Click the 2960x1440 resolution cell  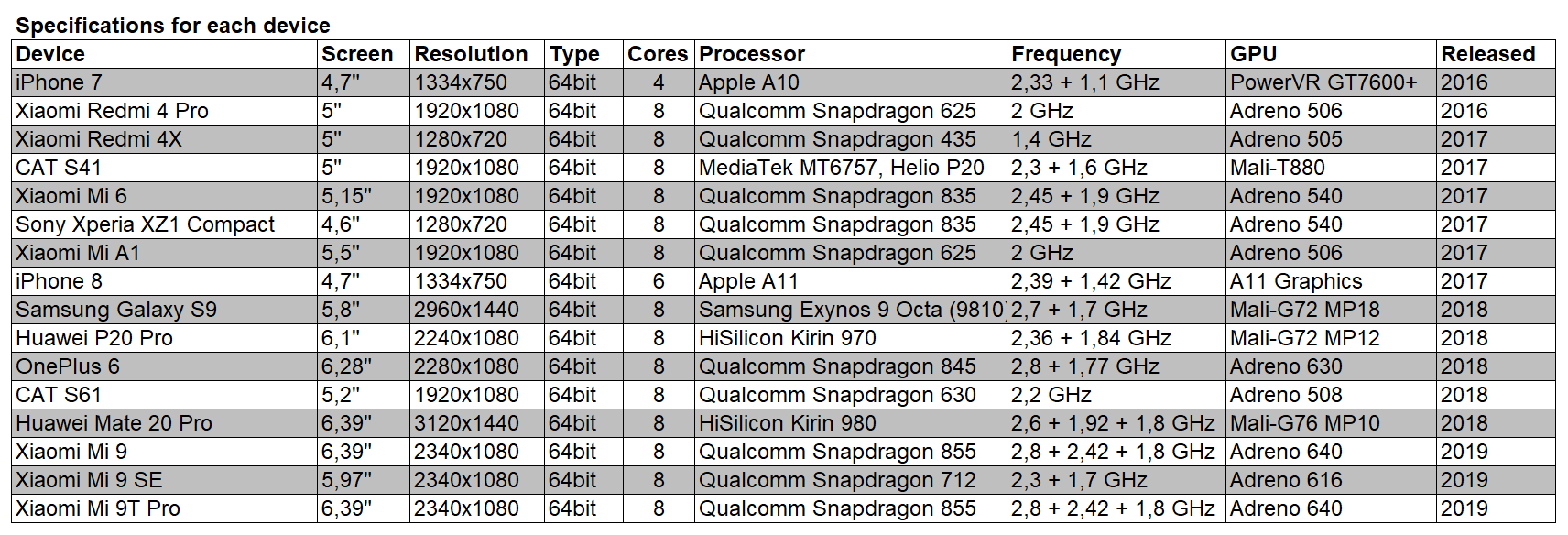pyautogui.click(x=466, y=310)
